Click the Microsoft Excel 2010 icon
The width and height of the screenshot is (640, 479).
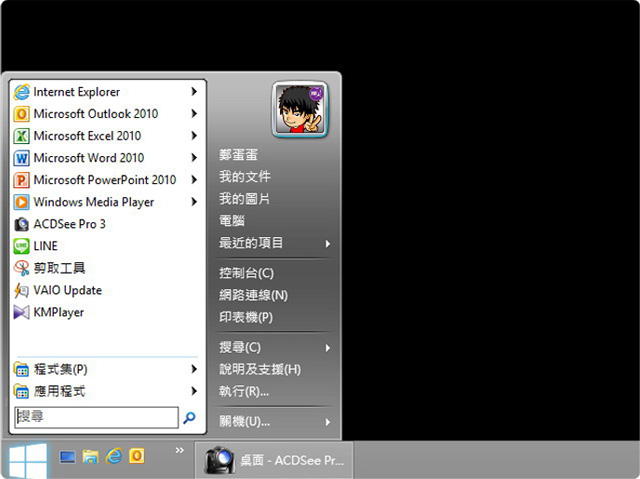click(x=21, y=136)
